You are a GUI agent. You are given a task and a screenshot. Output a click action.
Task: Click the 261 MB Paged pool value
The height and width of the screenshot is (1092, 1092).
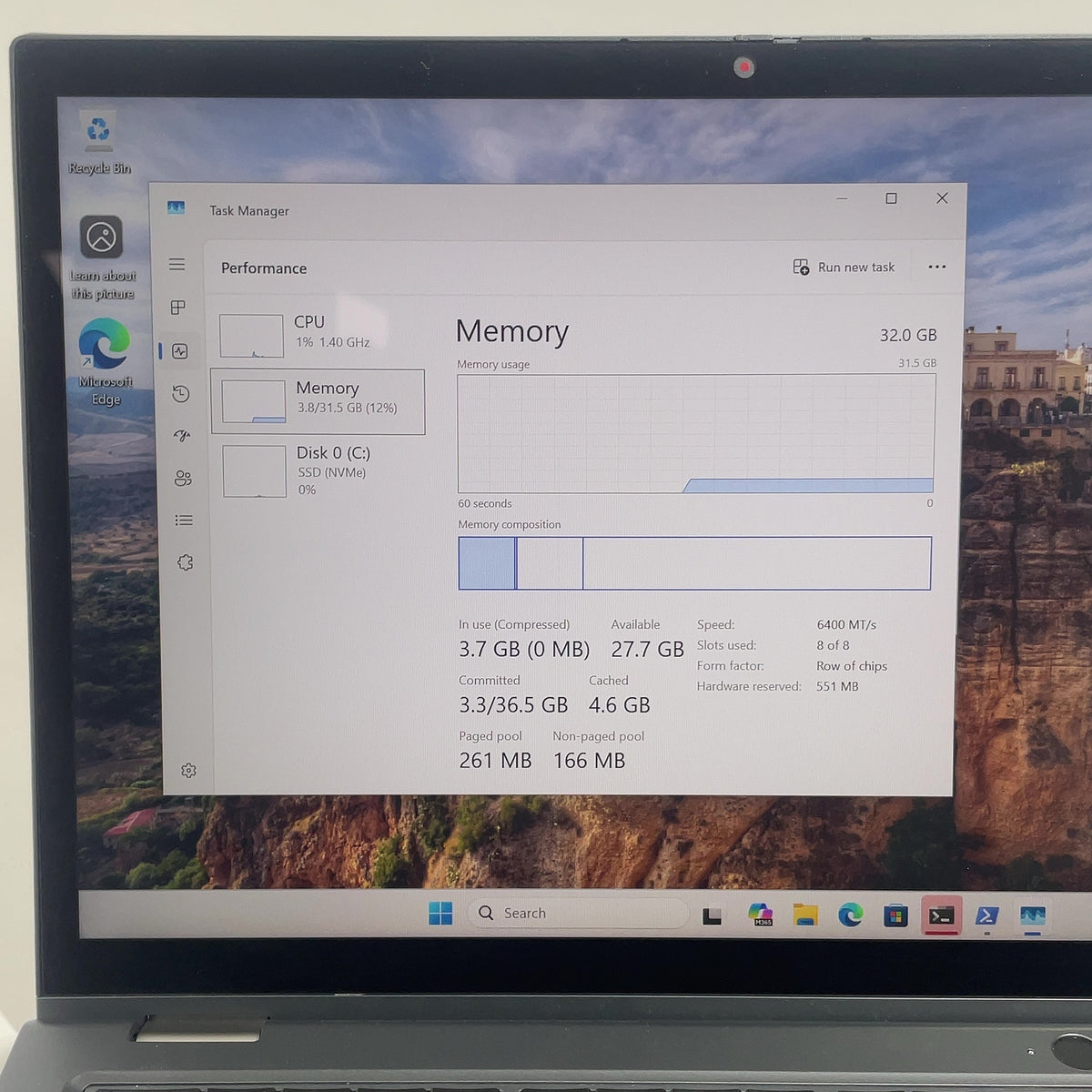pos(495,761)
